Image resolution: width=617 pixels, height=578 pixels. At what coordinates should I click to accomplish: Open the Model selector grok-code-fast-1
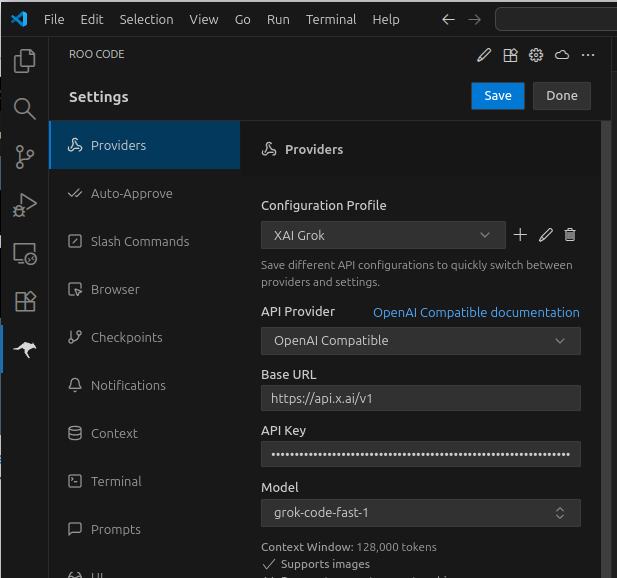(x=420, y=513)
